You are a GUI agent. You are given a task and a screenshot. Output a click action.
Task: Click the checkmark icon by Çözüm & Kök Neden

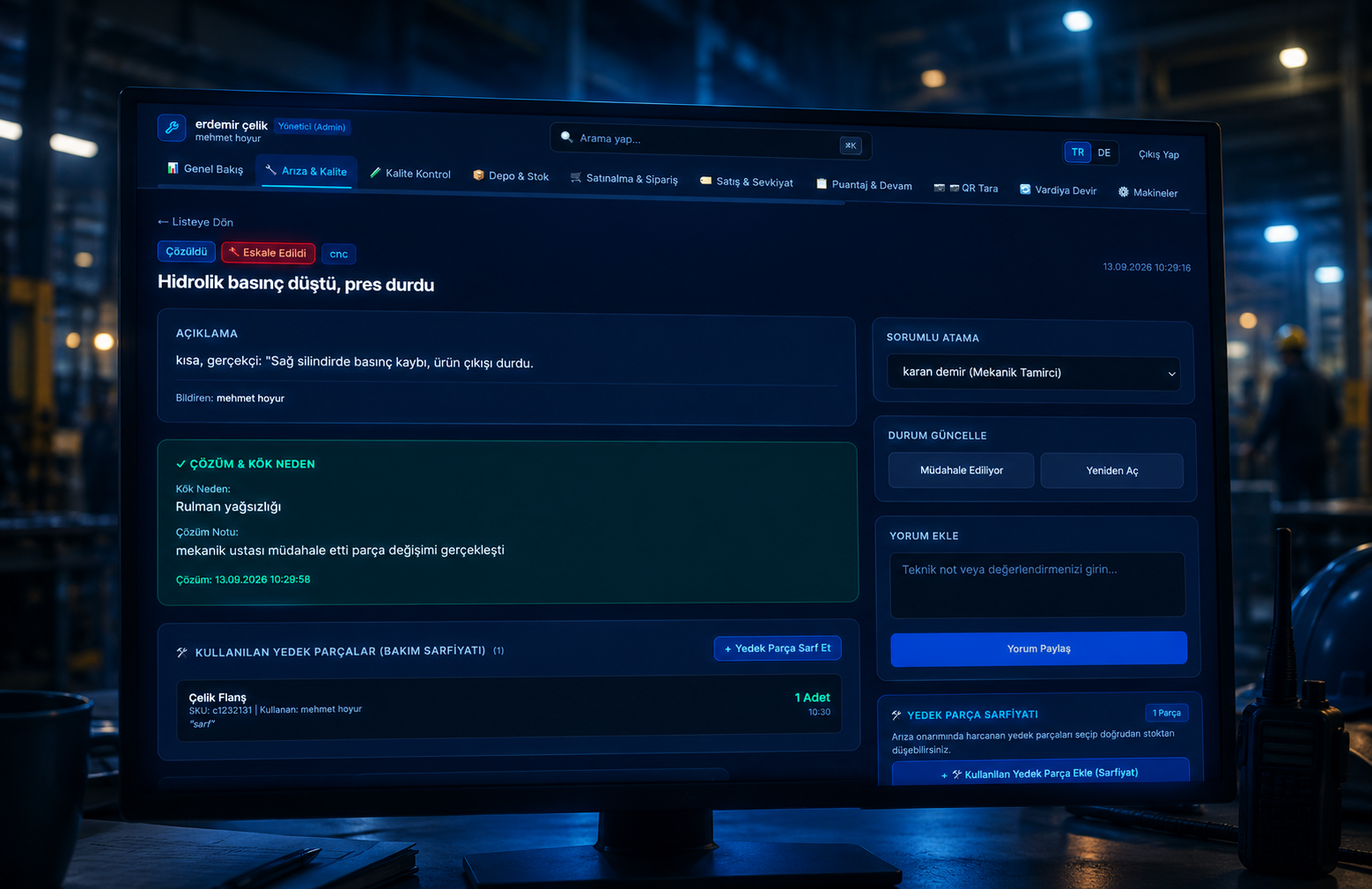click(181, 463)
